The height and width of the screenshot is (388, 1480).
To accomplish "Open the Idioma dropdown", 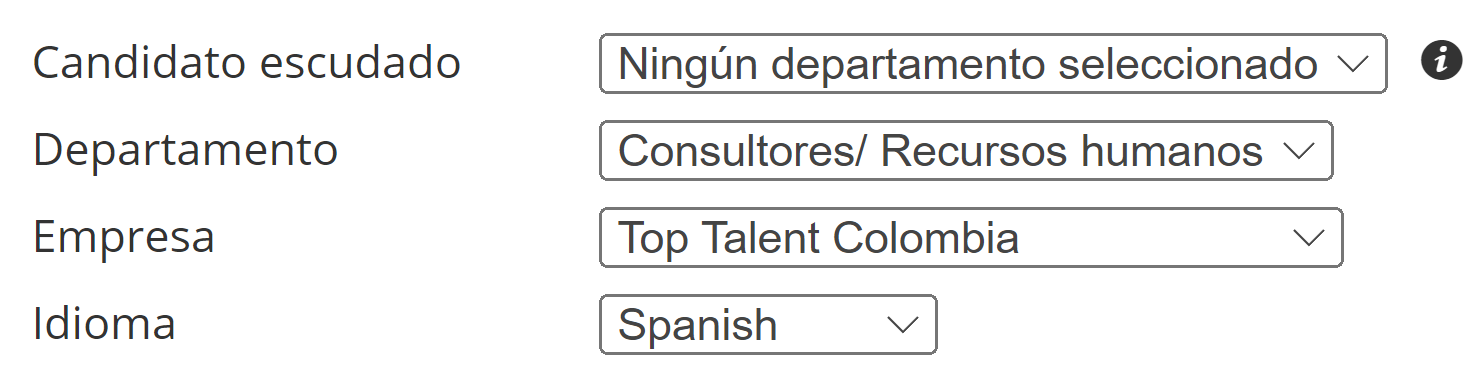I will (x=768, y=325).
